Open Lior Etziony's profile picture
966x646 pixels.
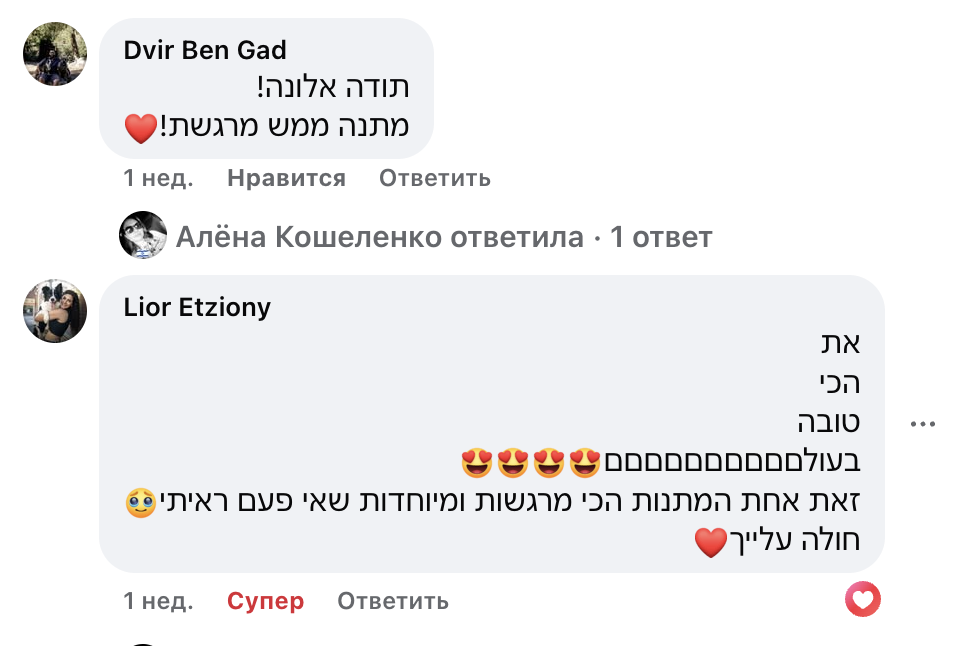coord(55,311)
